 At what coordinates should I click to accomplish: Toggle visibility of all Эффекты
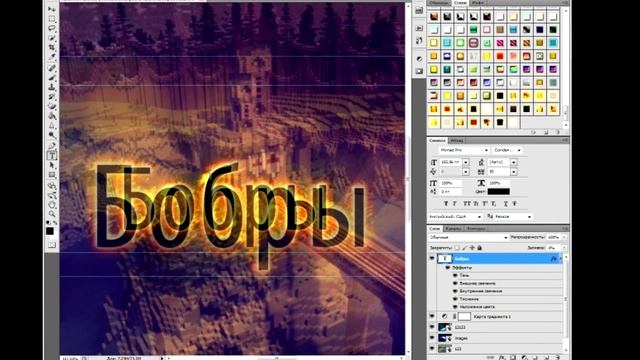coord(448,268)
